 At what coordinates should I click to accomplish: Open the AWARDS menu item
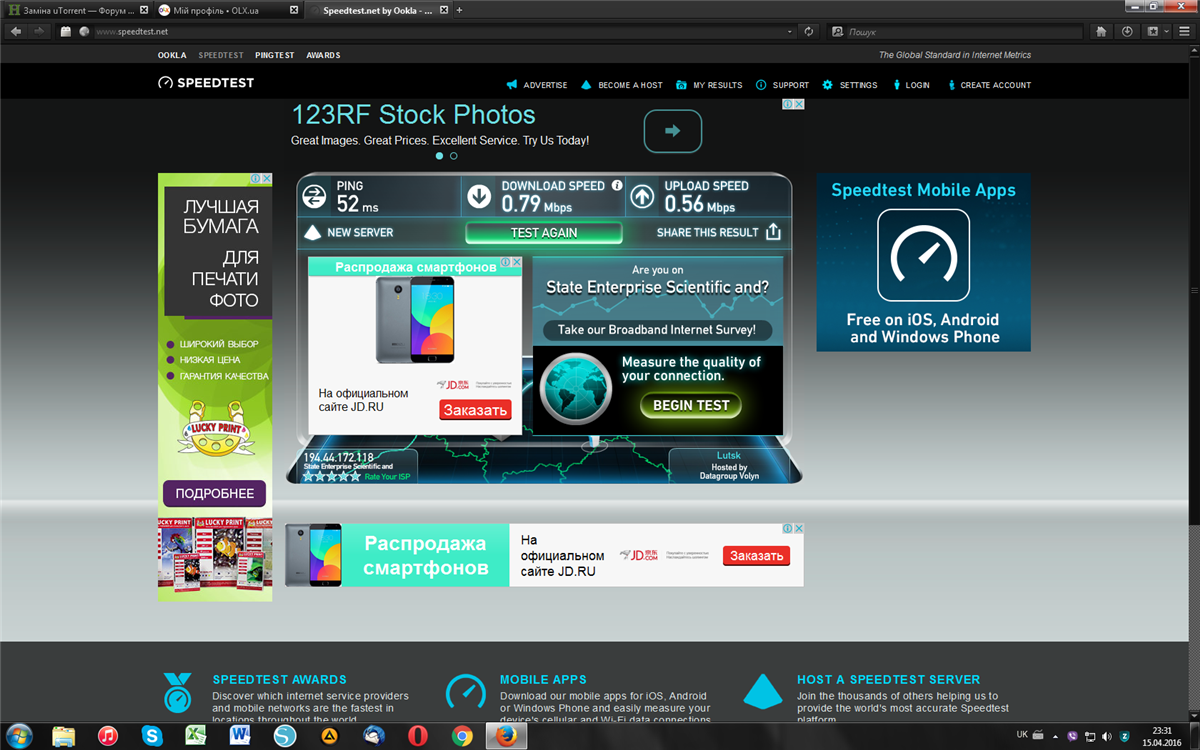323,55
